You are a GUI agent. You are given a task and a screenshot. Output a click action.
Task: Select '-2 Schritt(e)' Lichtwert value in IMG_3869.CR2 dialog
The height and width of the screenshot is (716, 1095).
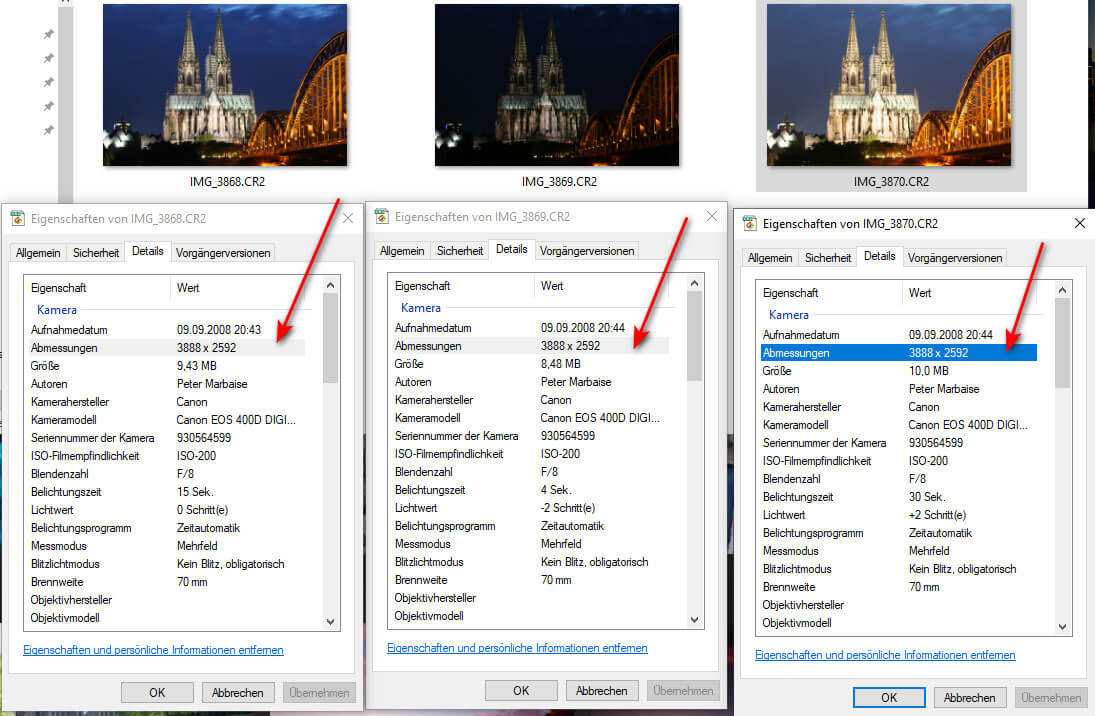click(x=568, y=508)
